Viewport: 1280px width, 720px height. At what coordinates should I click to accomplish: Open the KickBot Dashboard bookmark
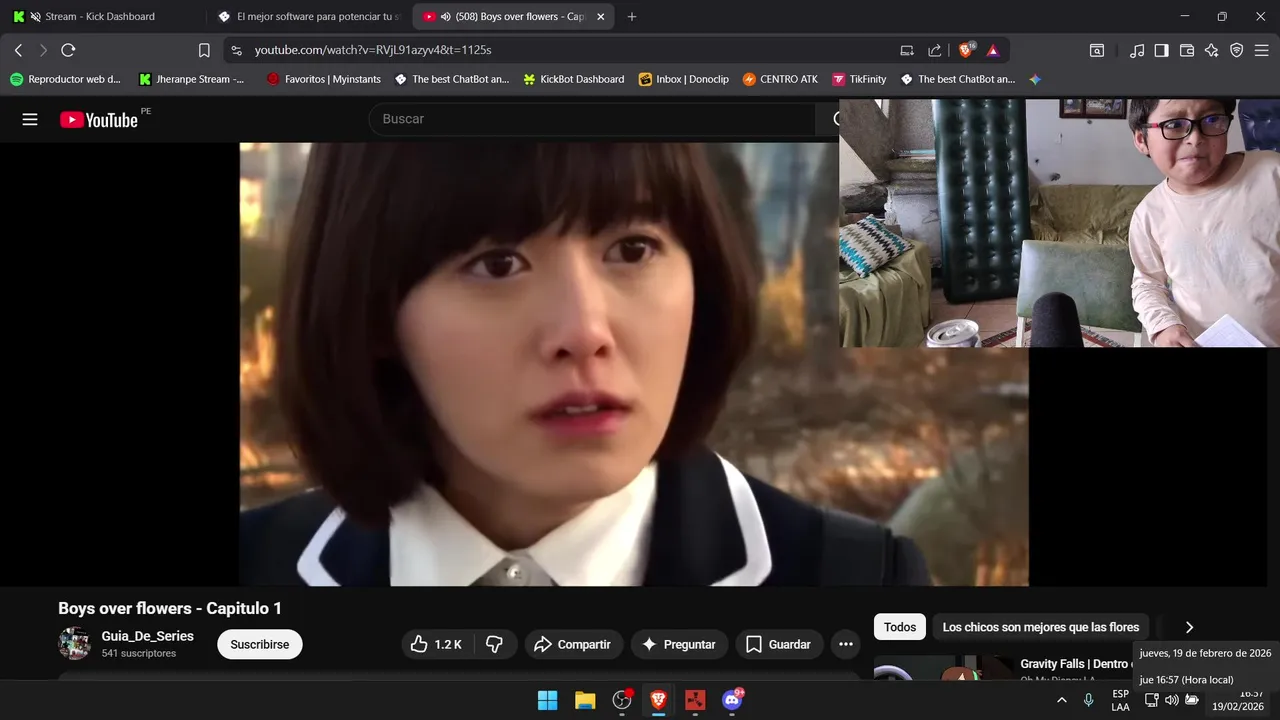pyautogui.click(x=574, y=79)
